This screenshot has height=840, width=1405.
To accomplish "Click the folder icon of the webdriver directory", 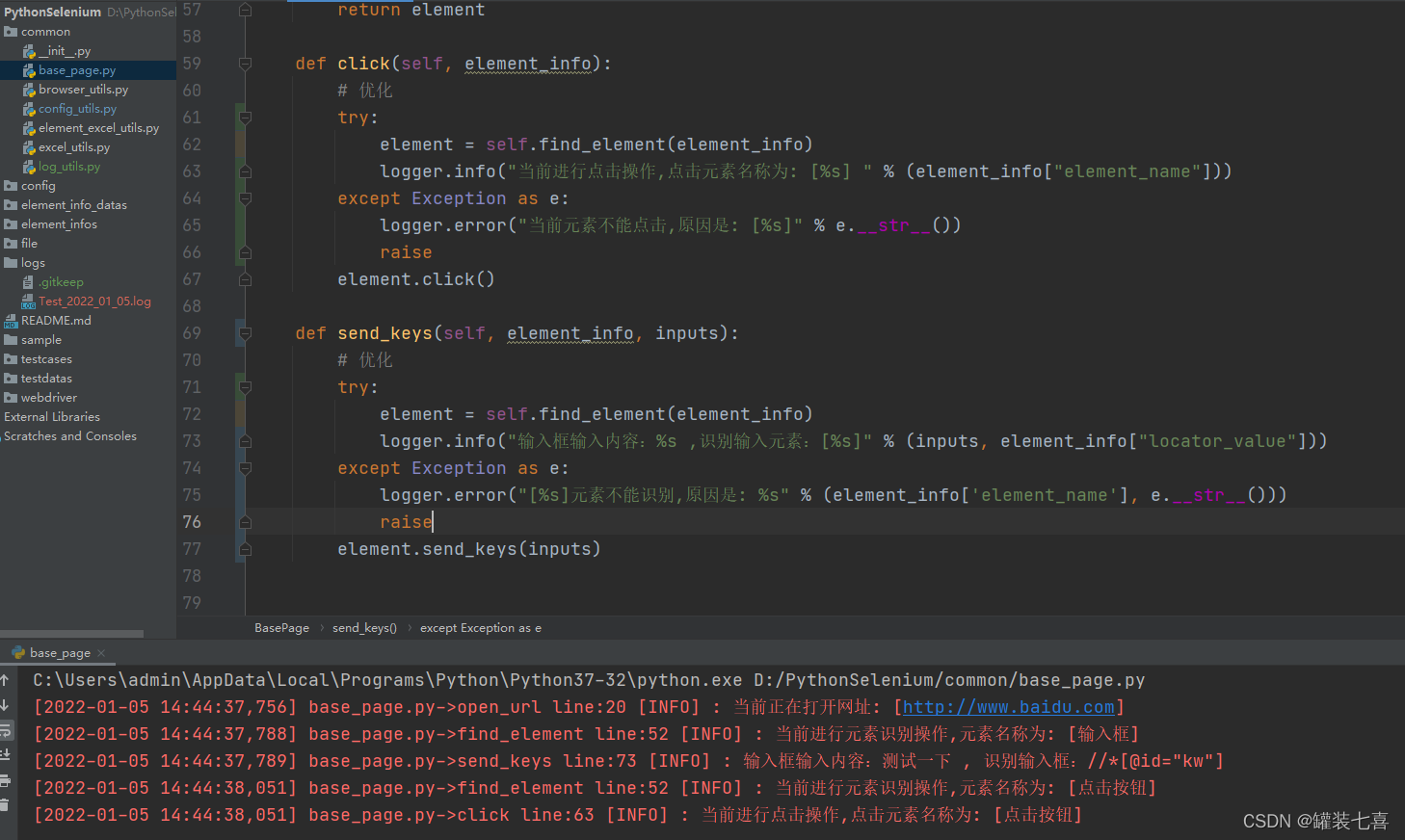I will point(11,398).
